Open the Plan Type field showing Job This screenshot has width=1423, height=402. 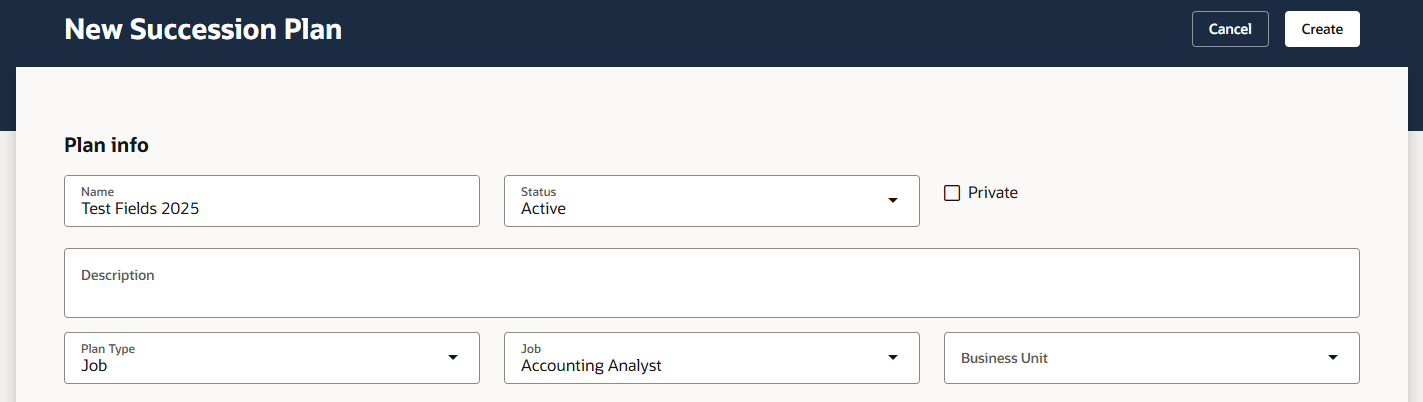pyautogui.click(x=272, y=357)
